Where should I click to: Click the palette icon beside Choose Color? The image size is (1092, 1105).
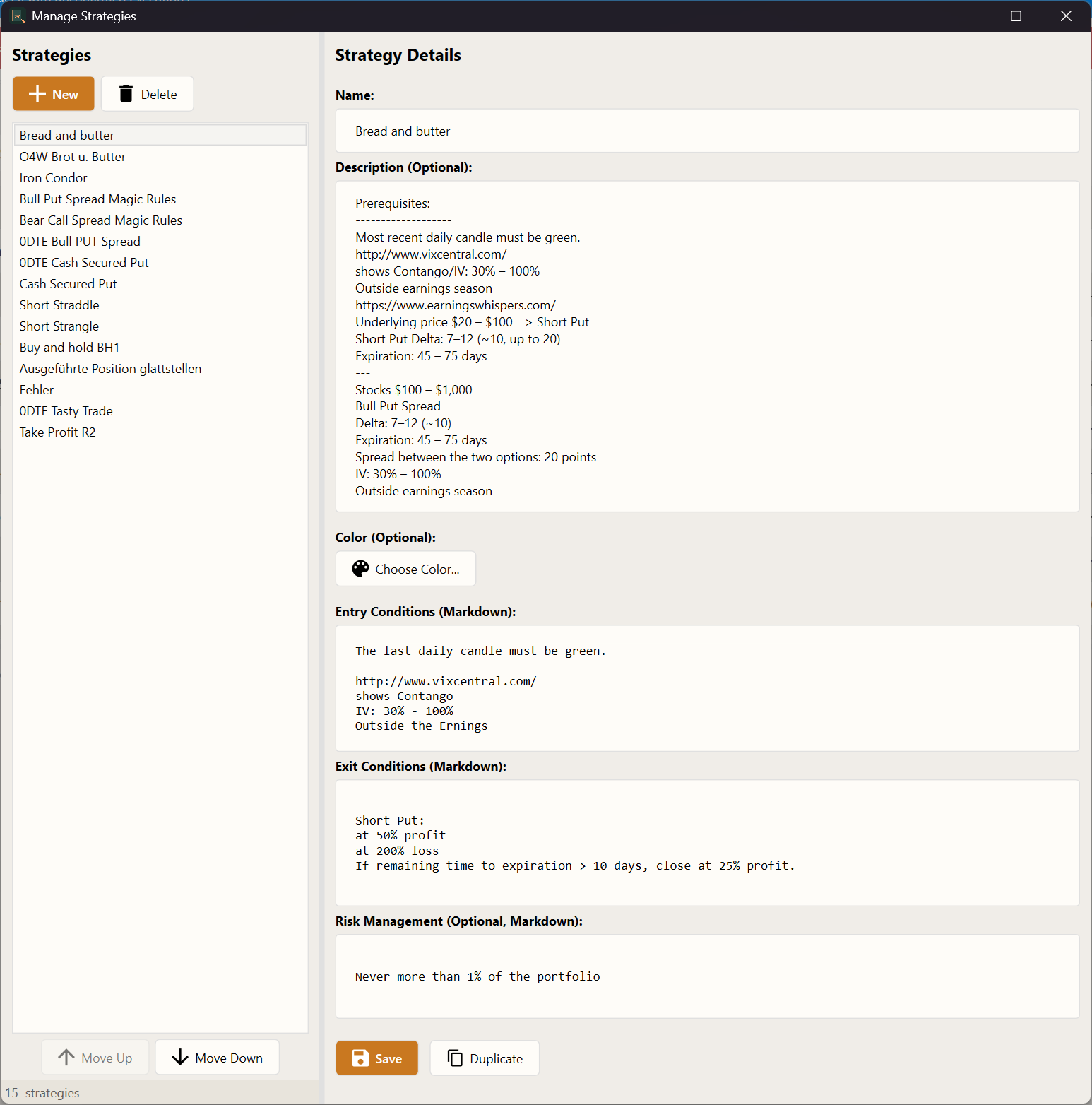click(x=361, y=569)
